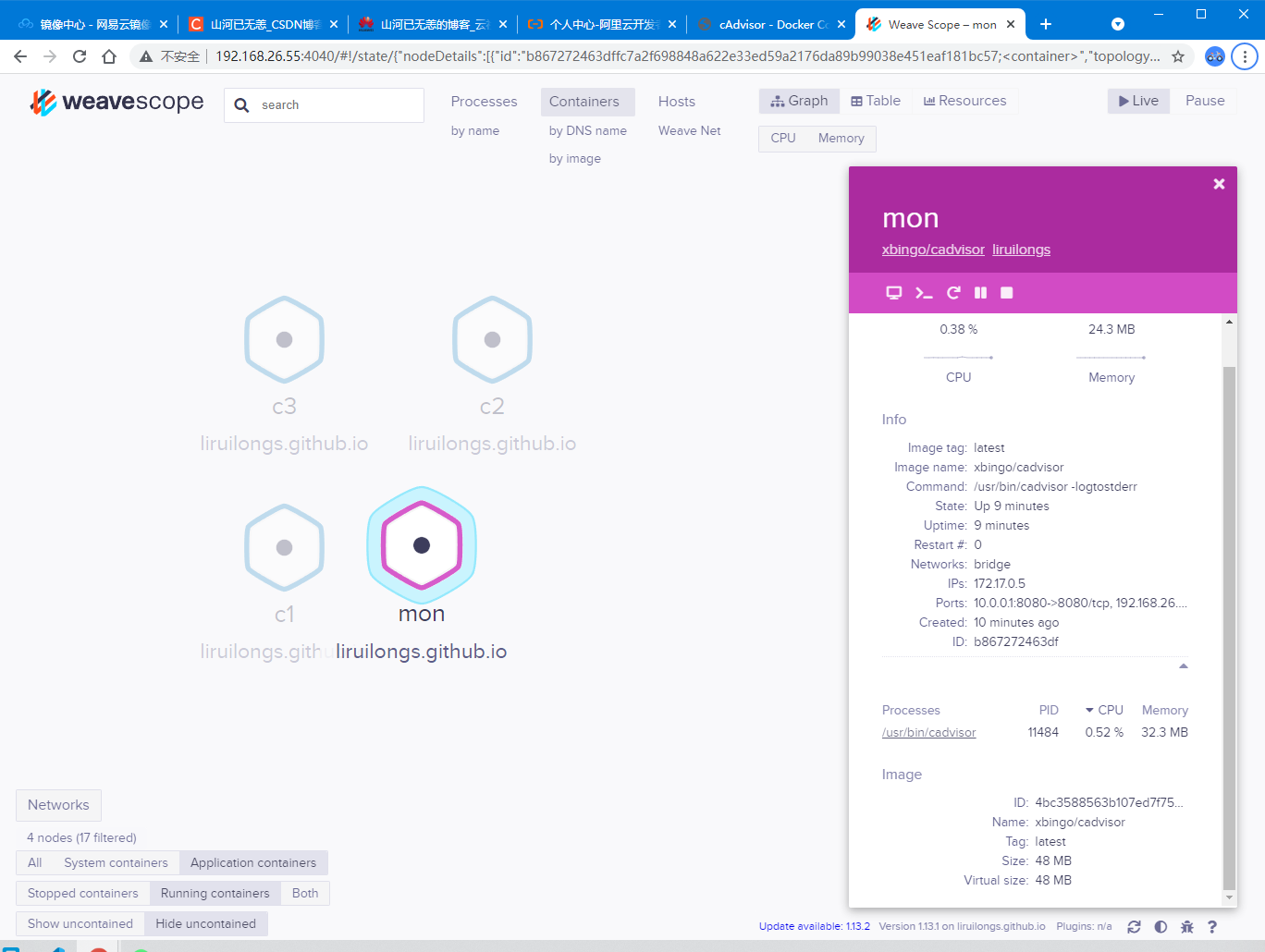Open the help question mark icon

1212,926
